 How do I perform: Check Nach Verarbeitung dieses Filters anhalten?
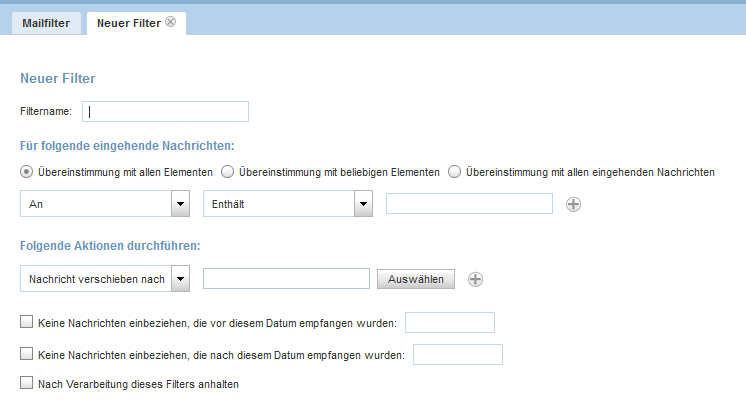coord(27,383)
